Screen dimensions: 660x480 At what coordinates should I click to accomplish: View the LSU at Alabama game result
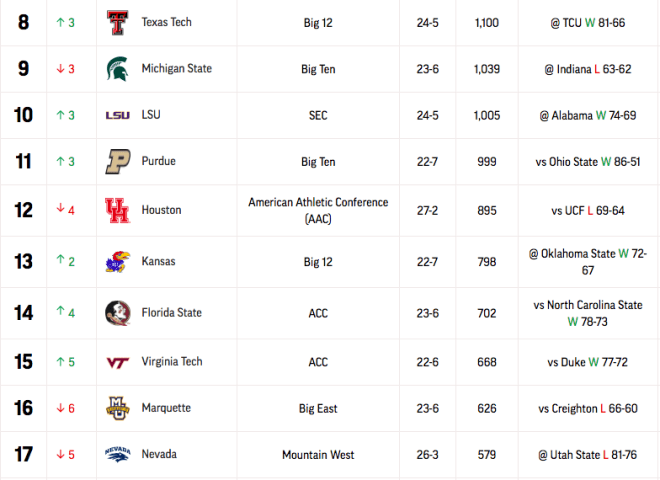(588, 115)
